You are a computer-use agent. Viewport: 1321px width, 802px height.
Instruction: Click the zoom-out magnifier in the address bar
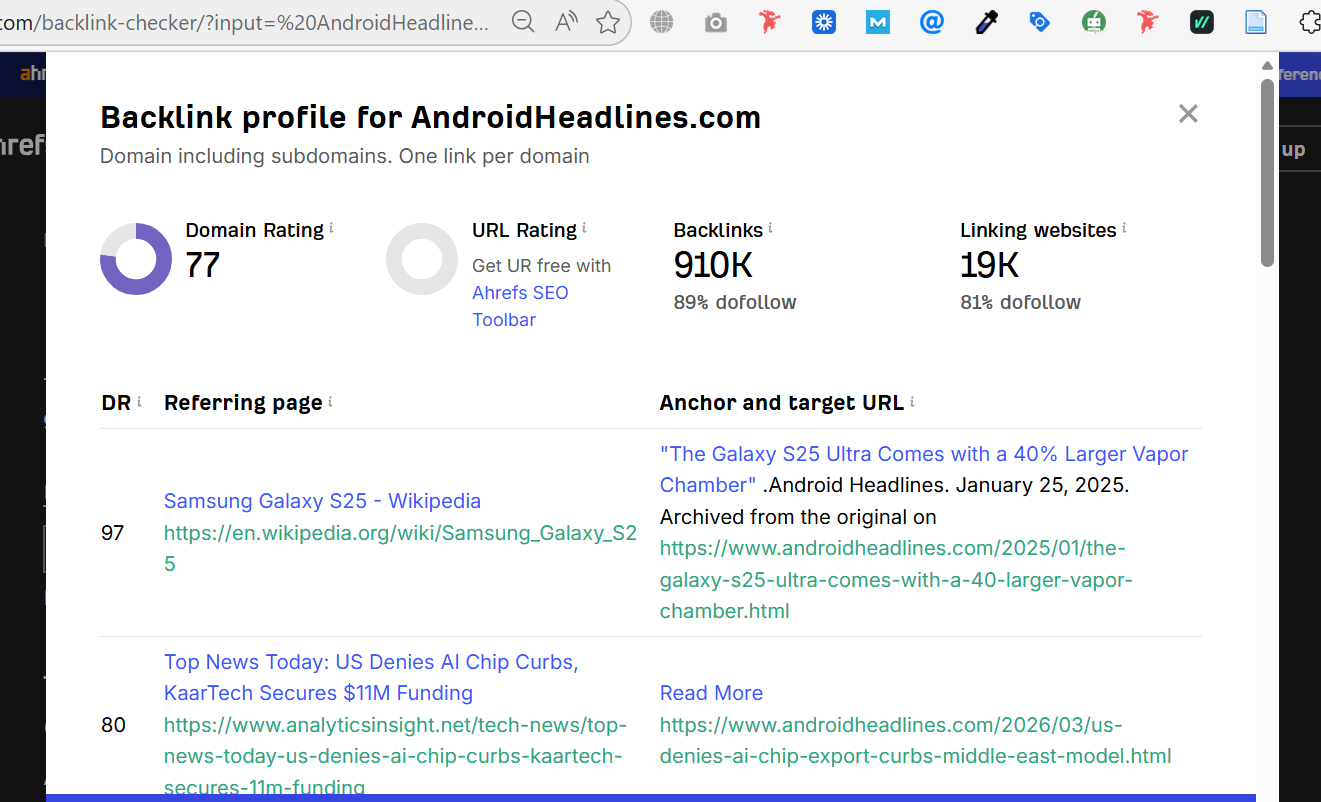coord(523,21)
